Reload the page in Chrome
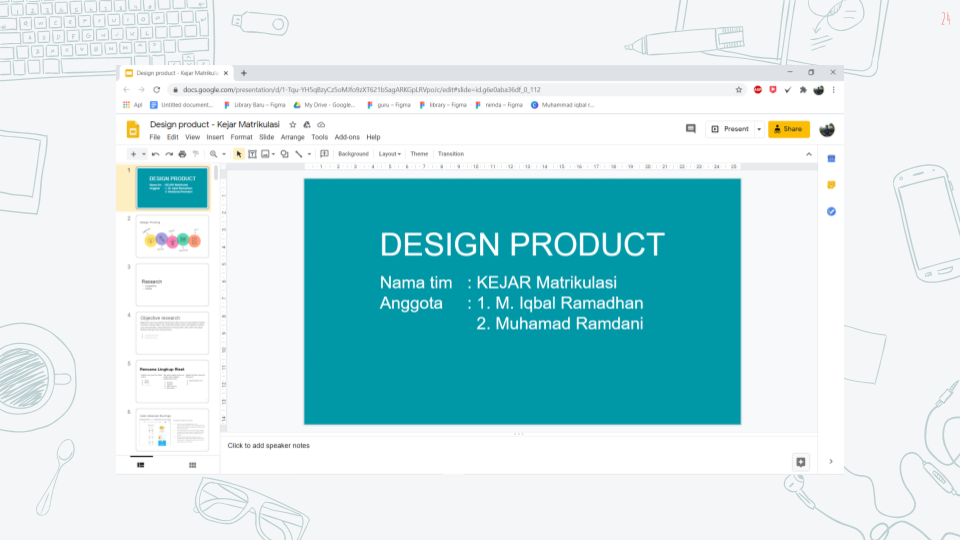Viewport: 960px width, 540px height. 157,89
